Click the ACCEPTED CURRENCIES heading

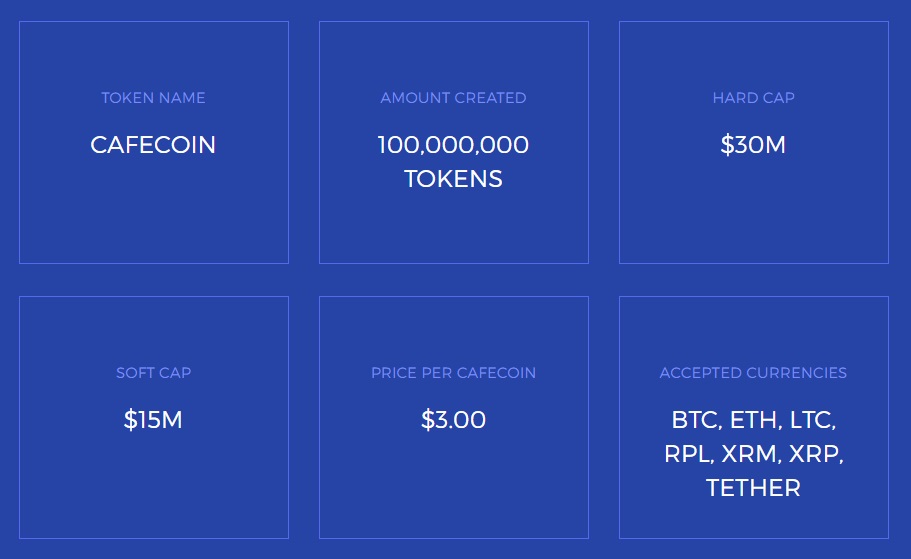point(753,372)
